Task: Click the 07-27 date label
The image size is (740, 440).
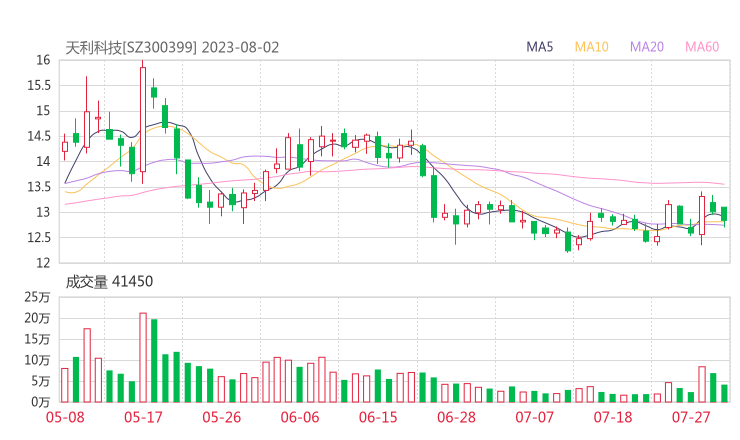Action: pos(691,417)
